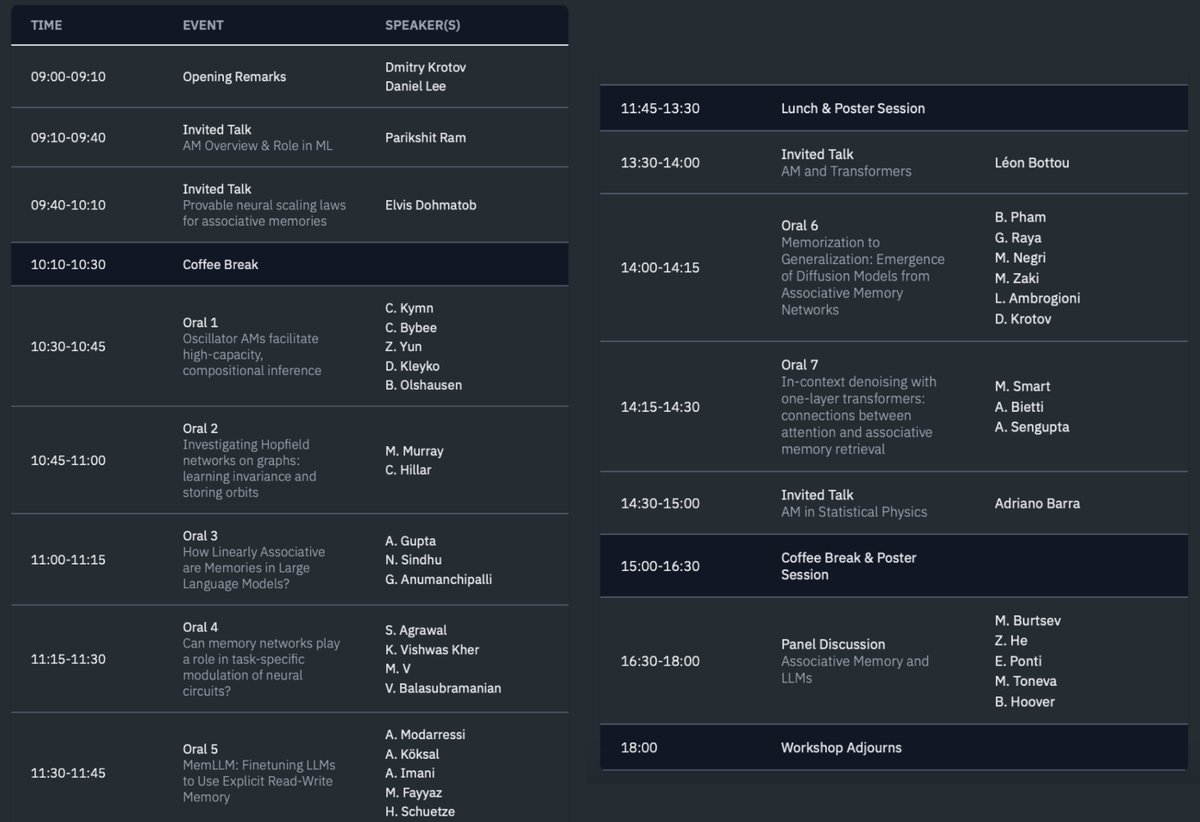Click speaker Dmitry Krotov
Image resolution: width=1200 pixels, height=822 pixels.
click(426, 67)
